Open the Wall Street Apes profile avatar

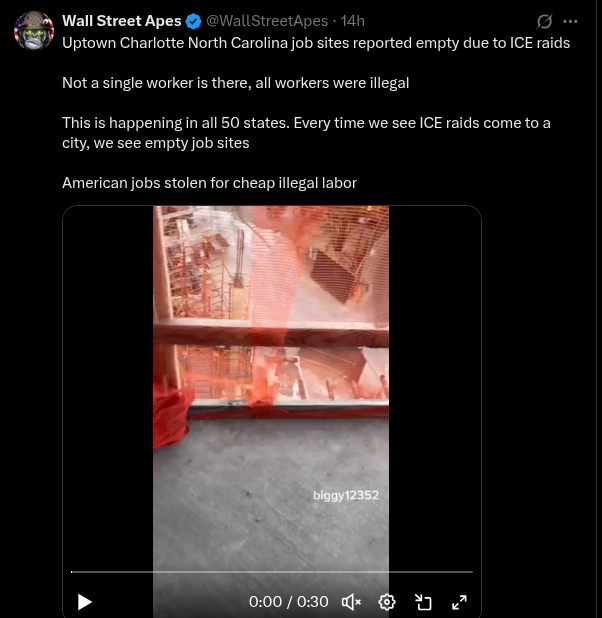34,31
